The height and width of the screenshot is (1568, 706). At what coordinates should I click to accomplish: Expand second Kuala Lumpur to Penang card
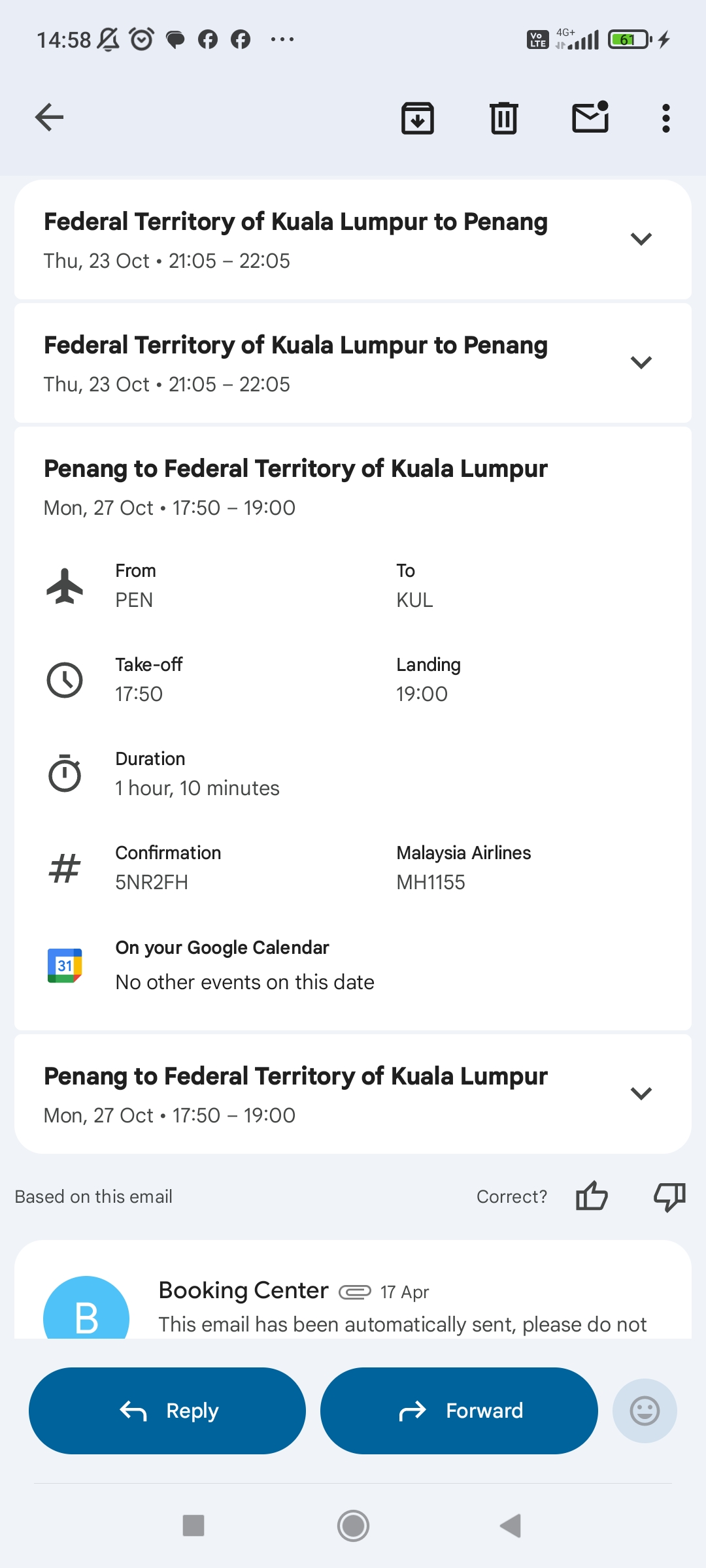click(x=641, y=363)
